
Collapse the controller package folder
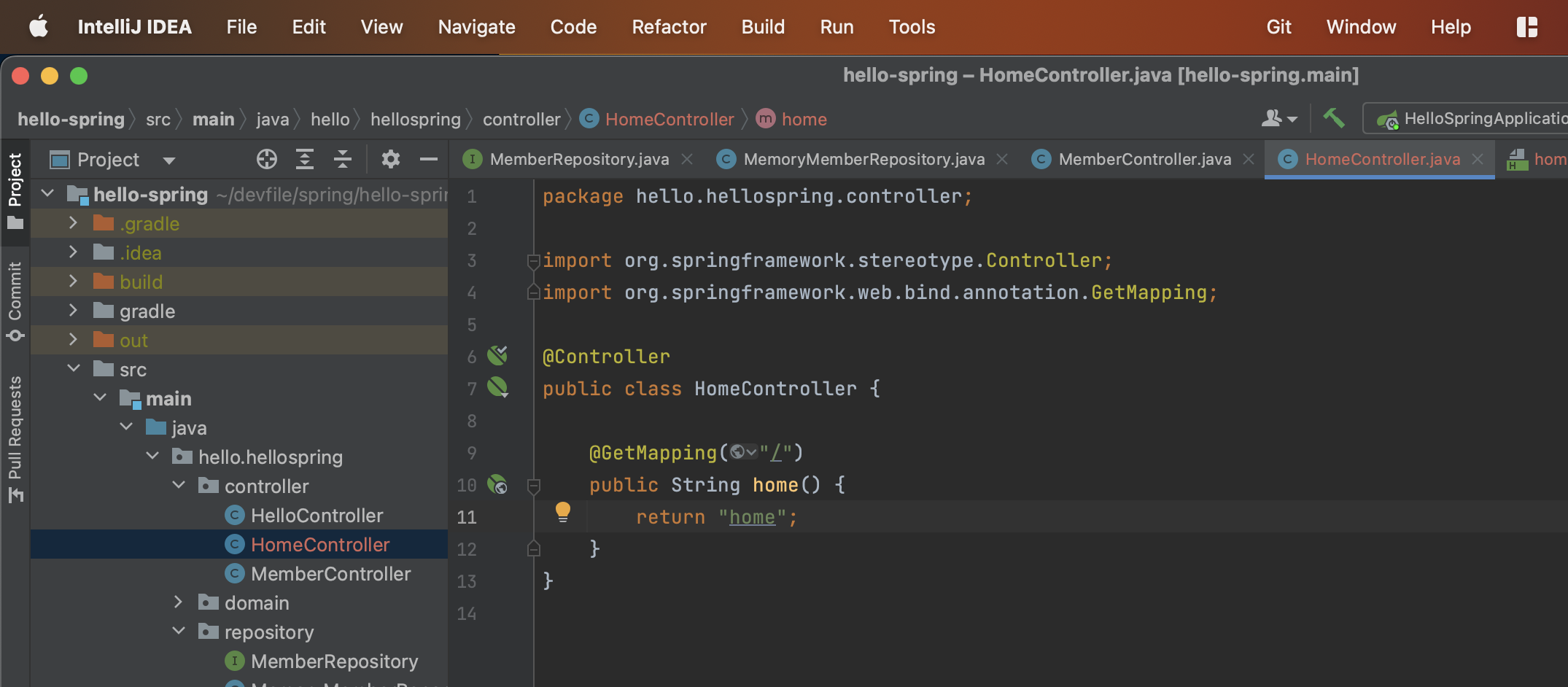click(179, 486)
